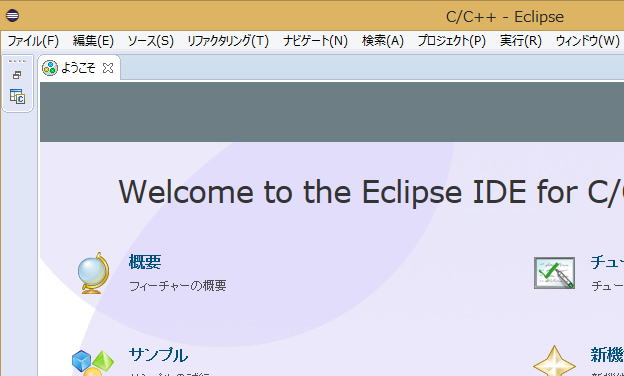Image resolution: width=624 pixels, height=376 pixels.
Task: Click the colored shapes sample icon
Action: [x=93, y=362]
